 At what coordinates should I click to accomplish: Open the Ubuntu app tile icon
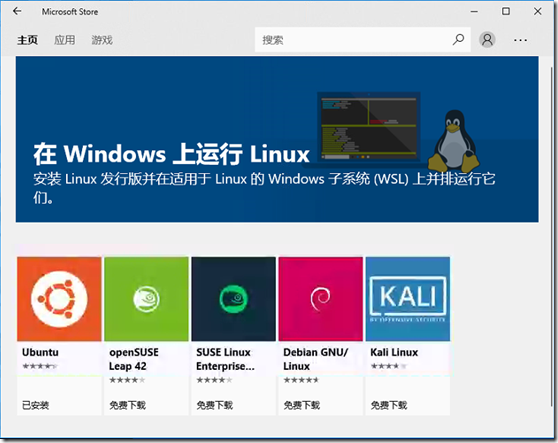pyautogui.click(x=59, y=299)
